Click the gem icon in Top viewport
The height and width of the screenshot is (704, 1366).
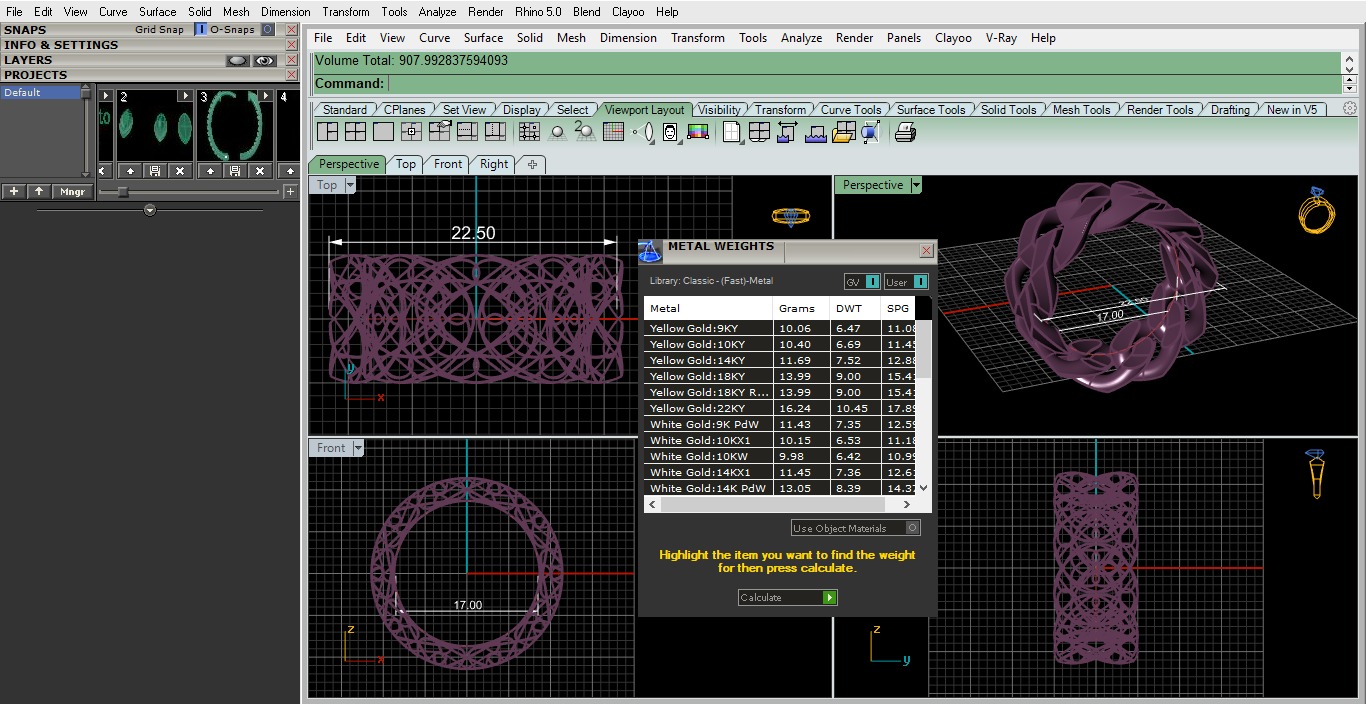[790, 216]
